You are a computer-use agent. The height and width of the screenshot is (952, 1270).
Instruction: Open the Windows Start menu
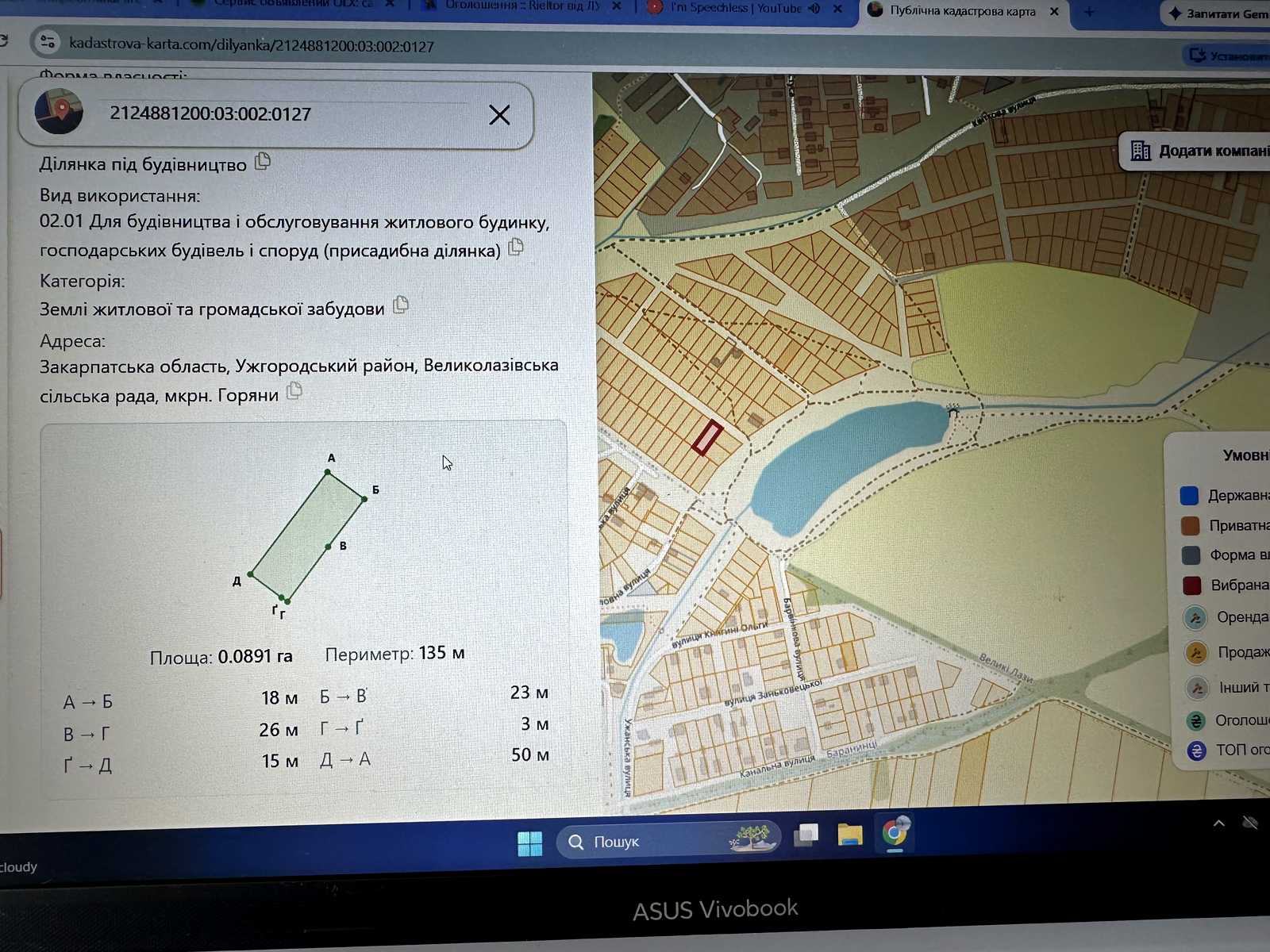pos(529,843)
